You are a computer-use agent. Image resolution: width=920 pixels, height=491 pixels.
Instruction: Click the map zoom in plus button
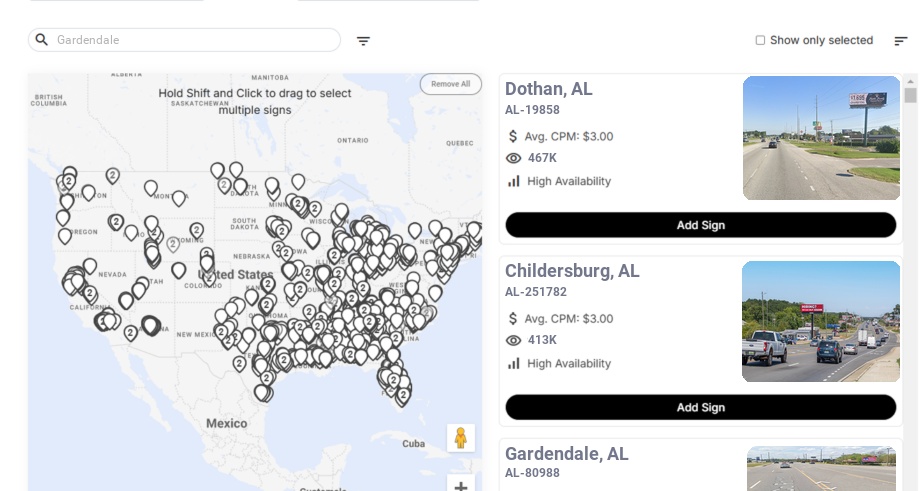[461, 485]
